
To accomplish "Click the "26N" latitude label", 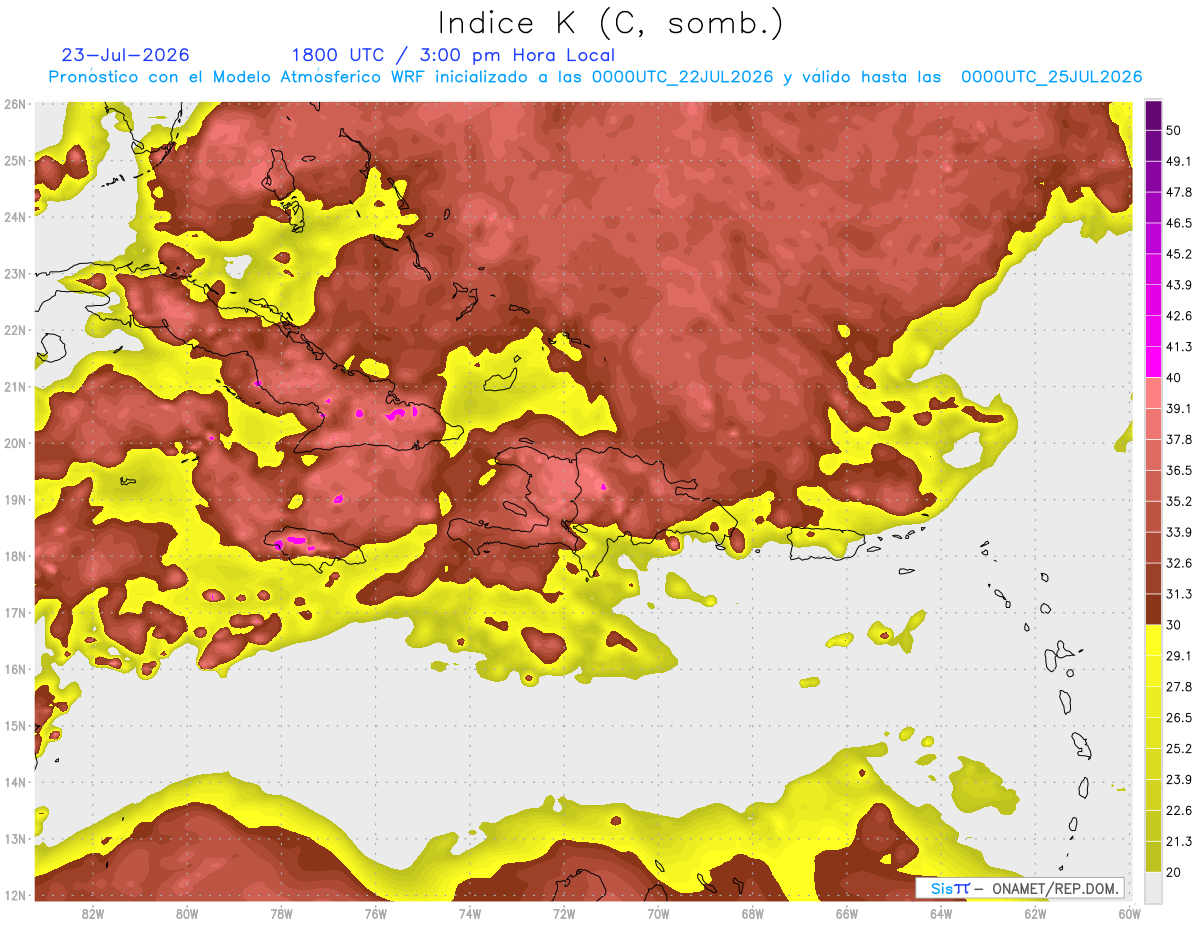I will point(15,103).
